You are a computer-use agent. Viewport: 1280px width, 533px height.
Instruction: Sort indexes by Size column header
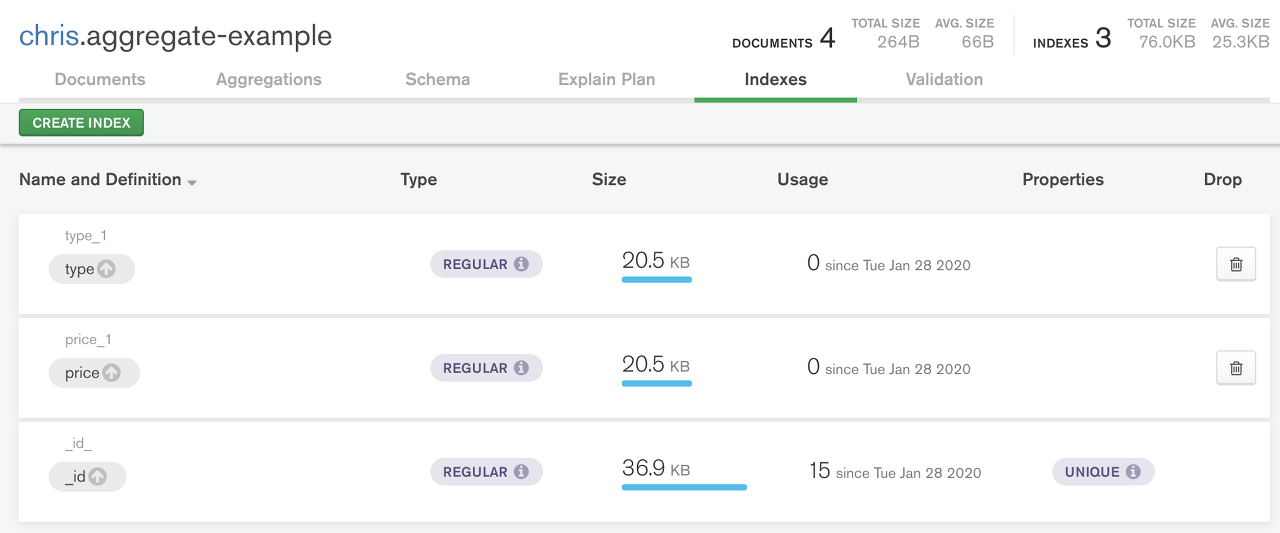tap(608, 180)
